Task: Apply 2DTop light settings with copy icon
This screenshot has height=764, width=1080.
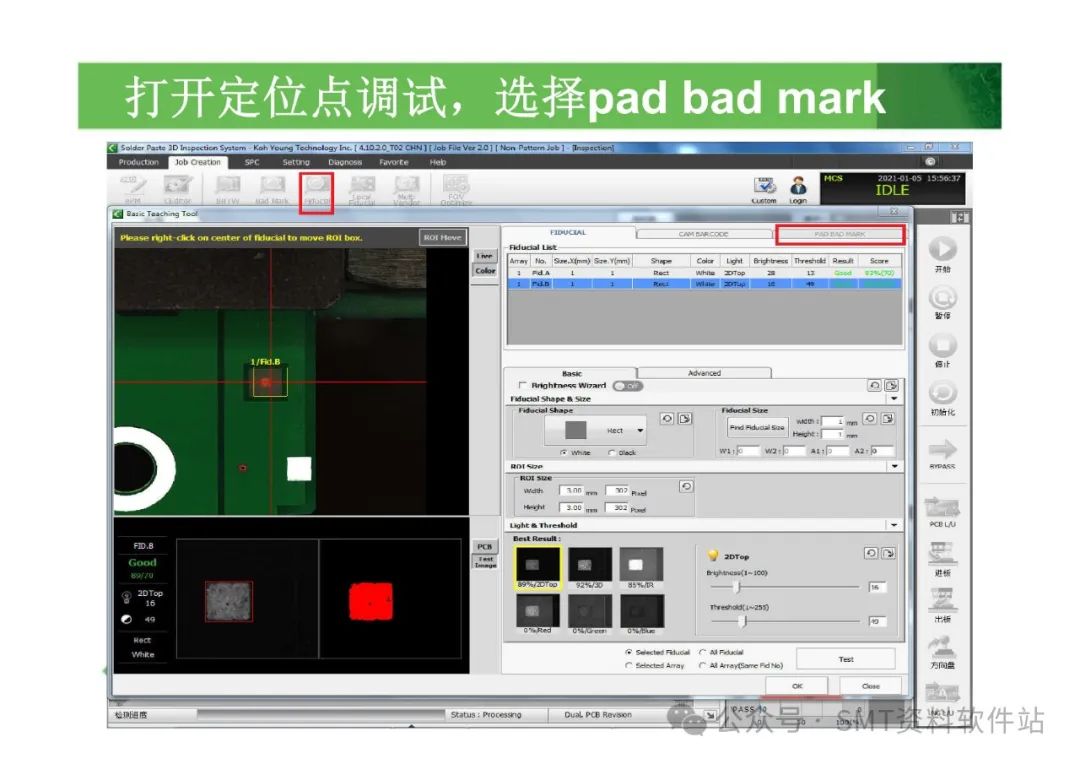Action: click(889, 553)
